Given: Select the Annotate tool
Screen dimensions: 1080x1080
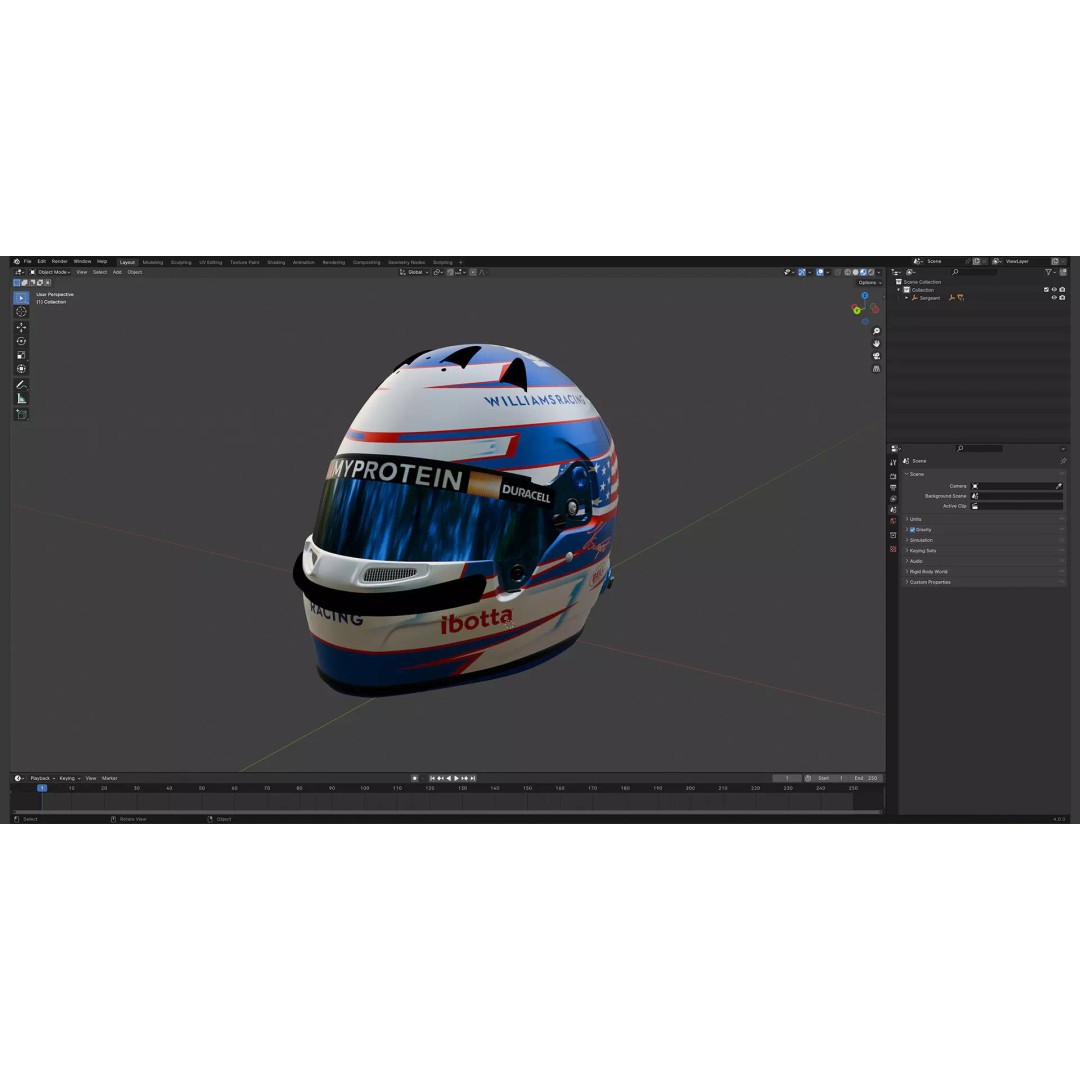Looking at the screenshot, I should coord(21,384).
